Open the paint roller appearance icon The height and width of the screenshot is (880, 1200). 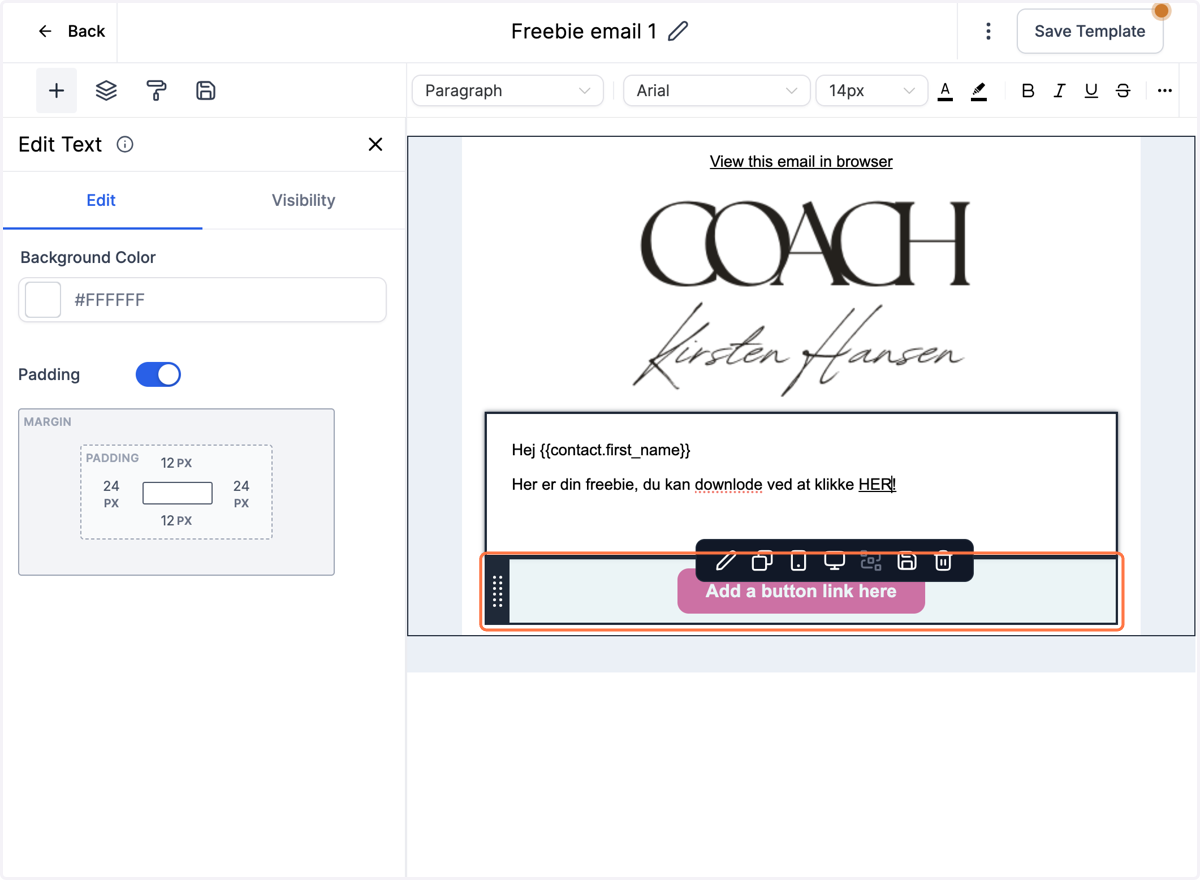point(156,91)
